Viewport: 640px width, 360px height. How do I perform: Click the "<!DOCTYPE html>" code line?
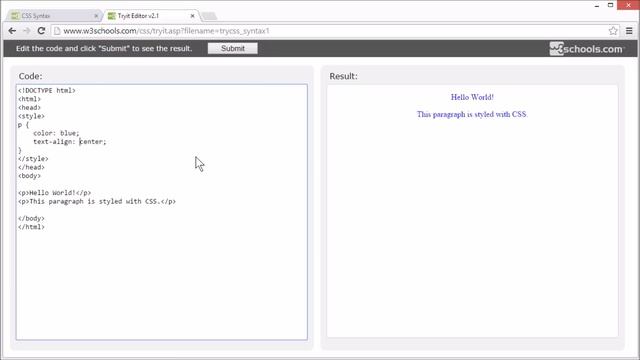point(47,91)
